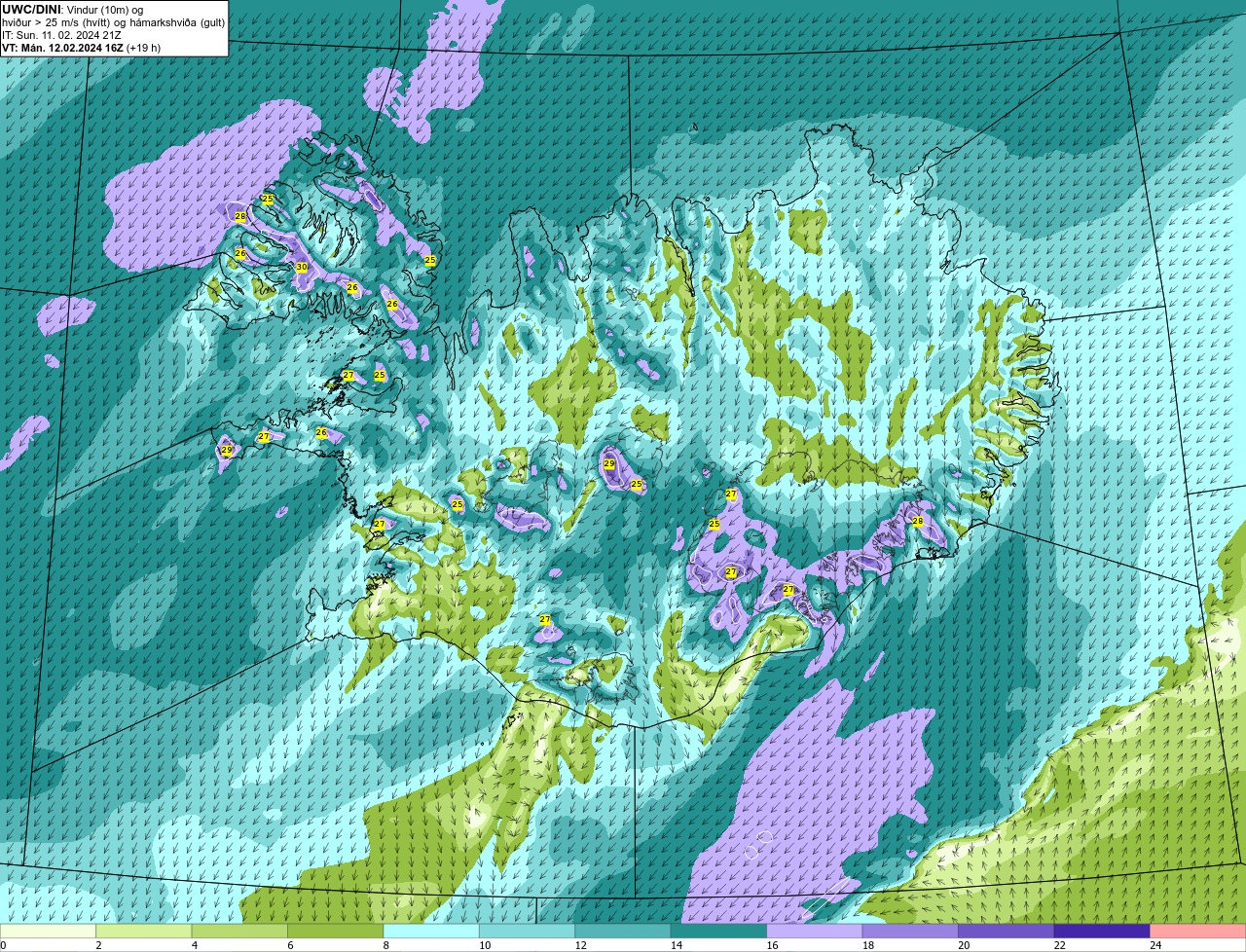This screenshot has height=952, width=1246.
Task: Click the 12–14 m/s teal legend swatch
Action: click(x=623, y=931)
